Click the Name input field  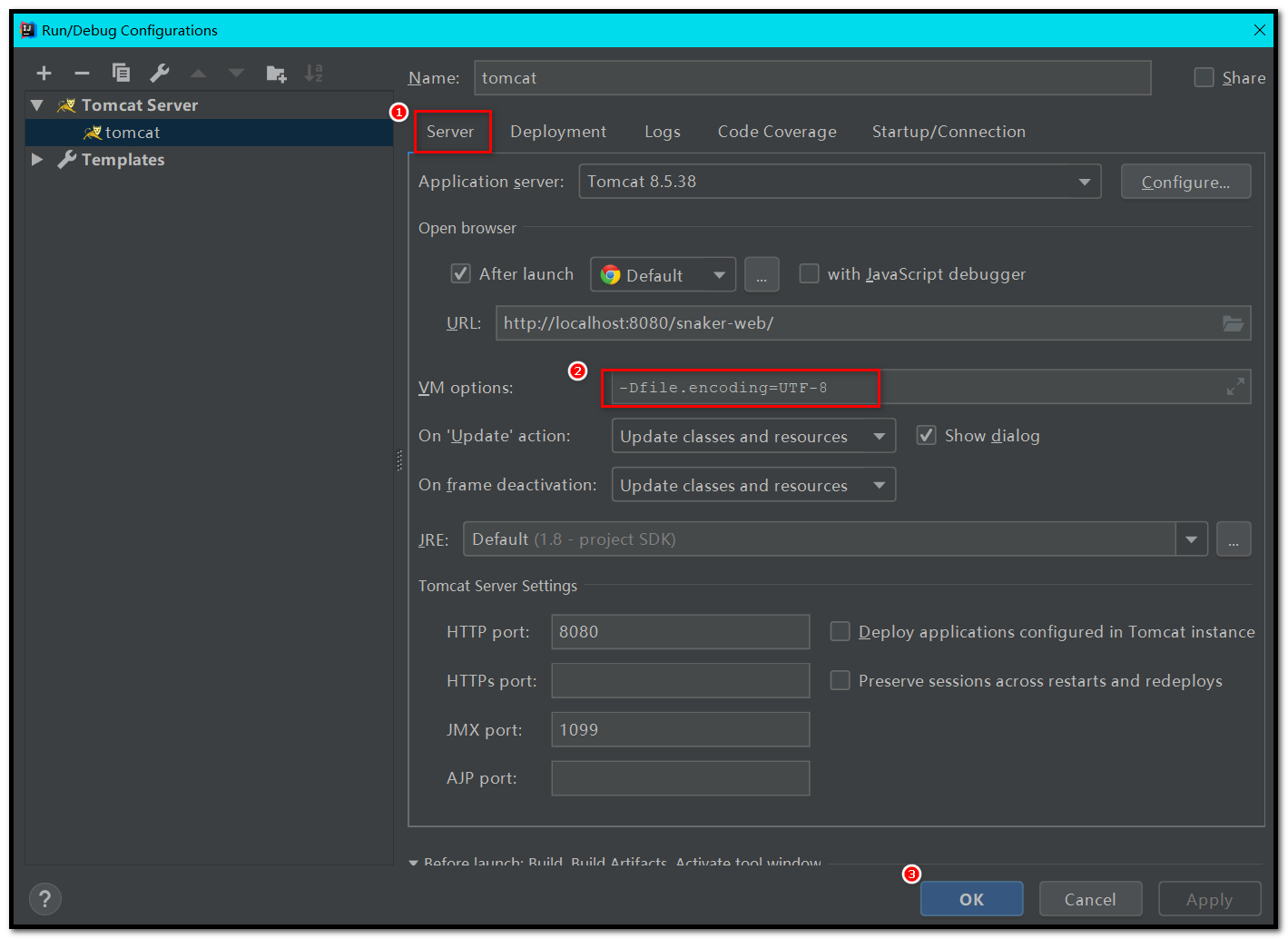(x=812, y=78)
